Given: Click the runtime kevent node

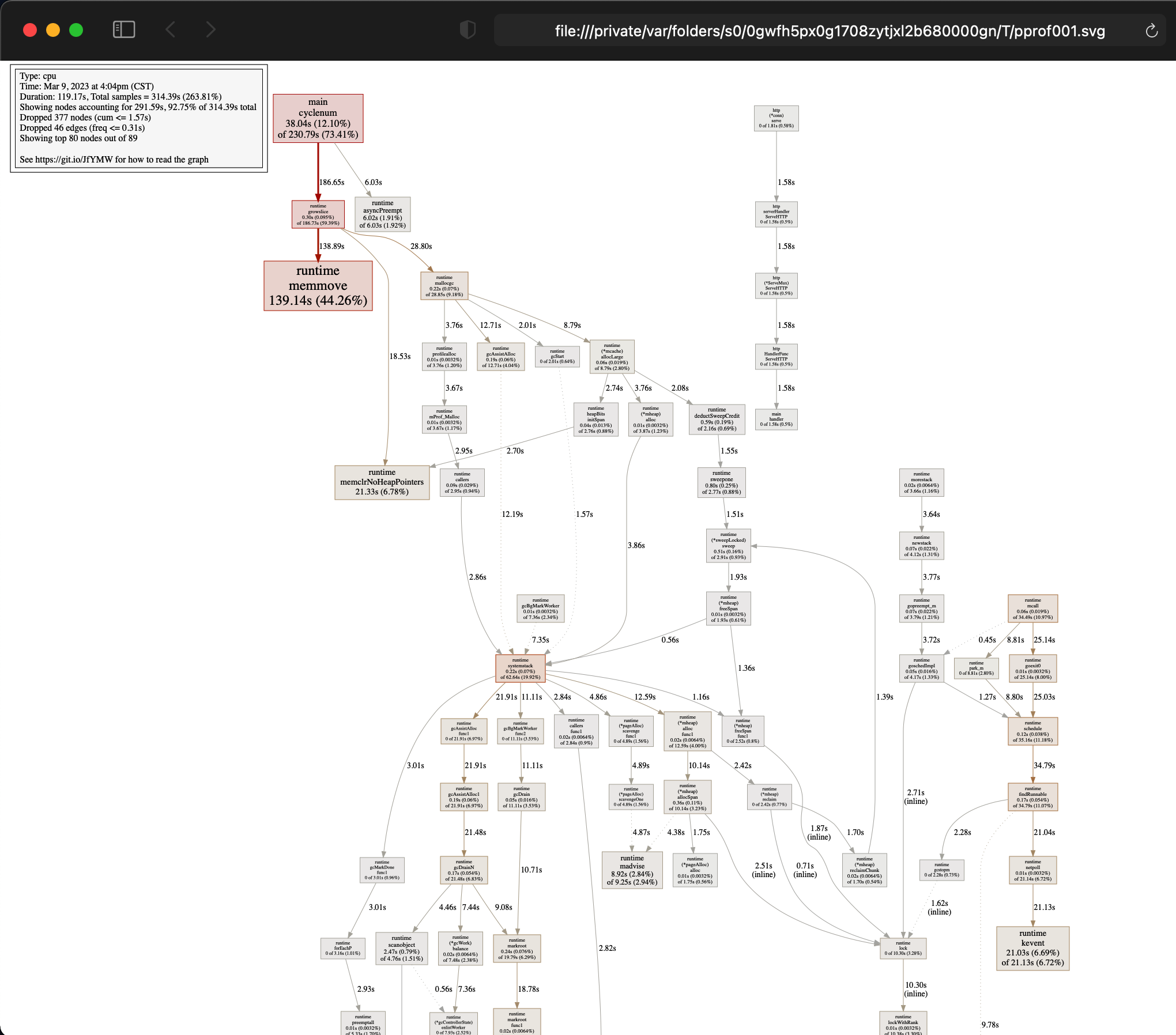Looking at the screenshot, I should pyautogui.click(x=1032, y=949).
